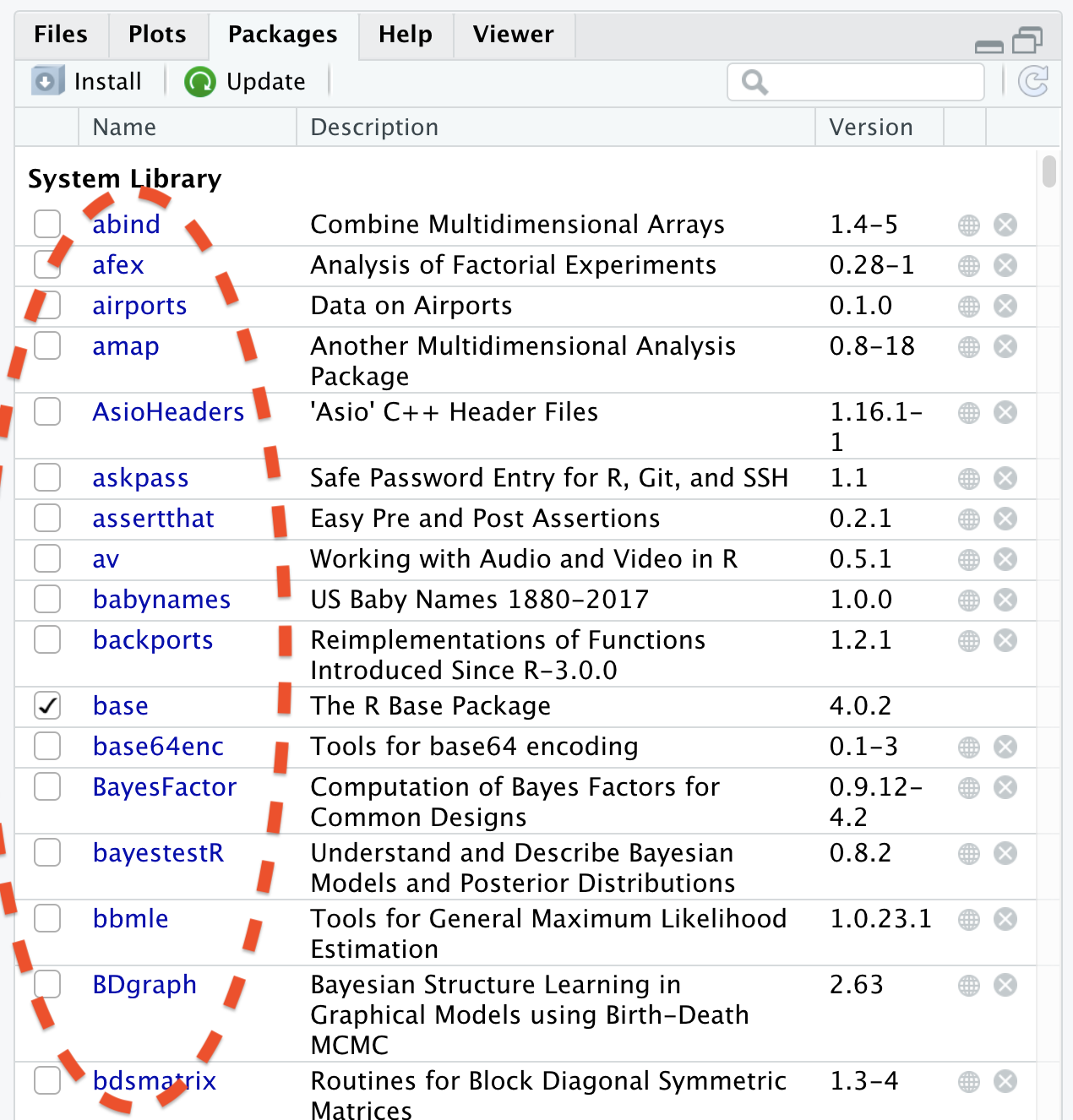1073x1120 pixels.
Task: Refresh the package list
Action: (x=1032, y=82)
